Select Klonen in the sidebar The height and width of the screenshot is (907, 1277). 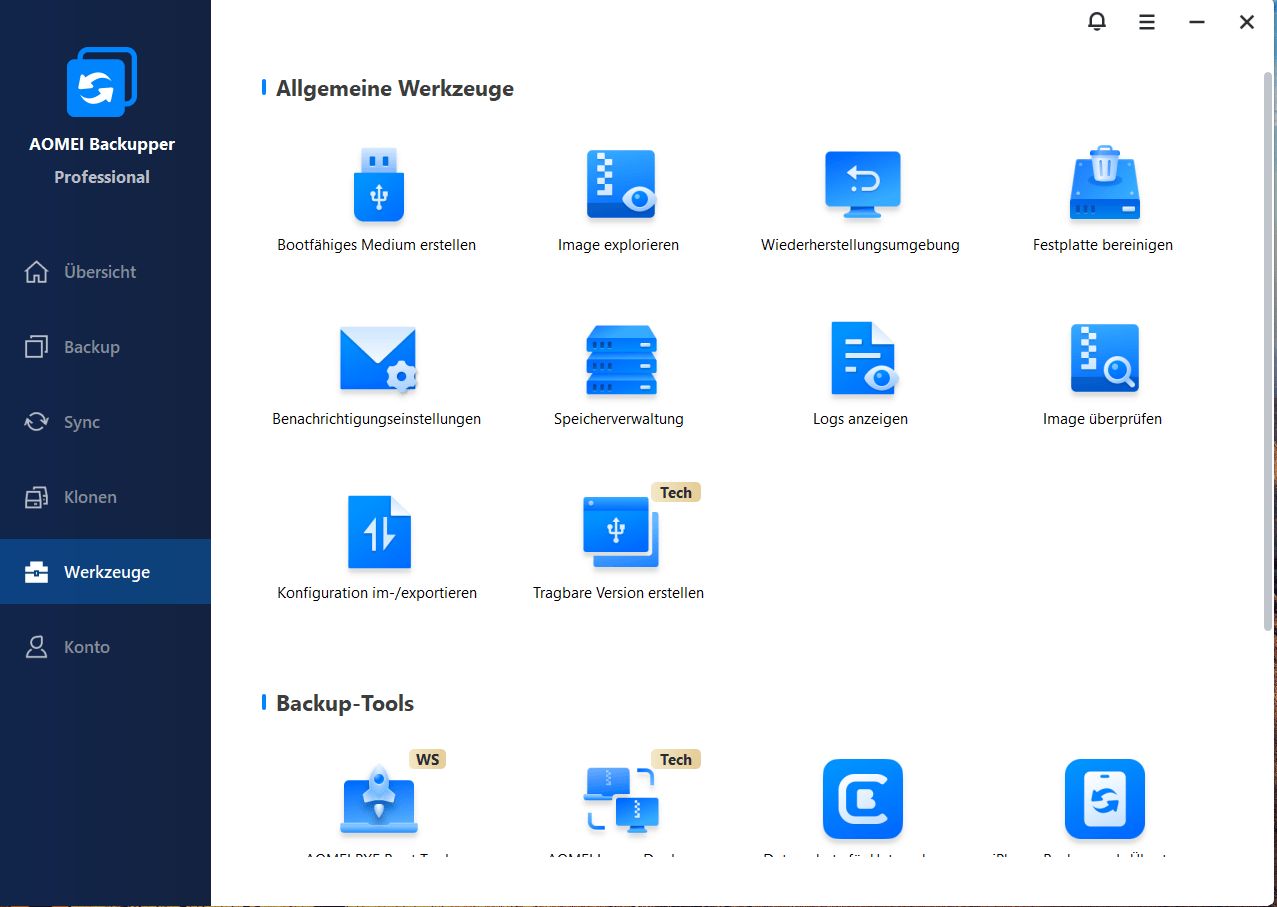(x=90, y=497)
